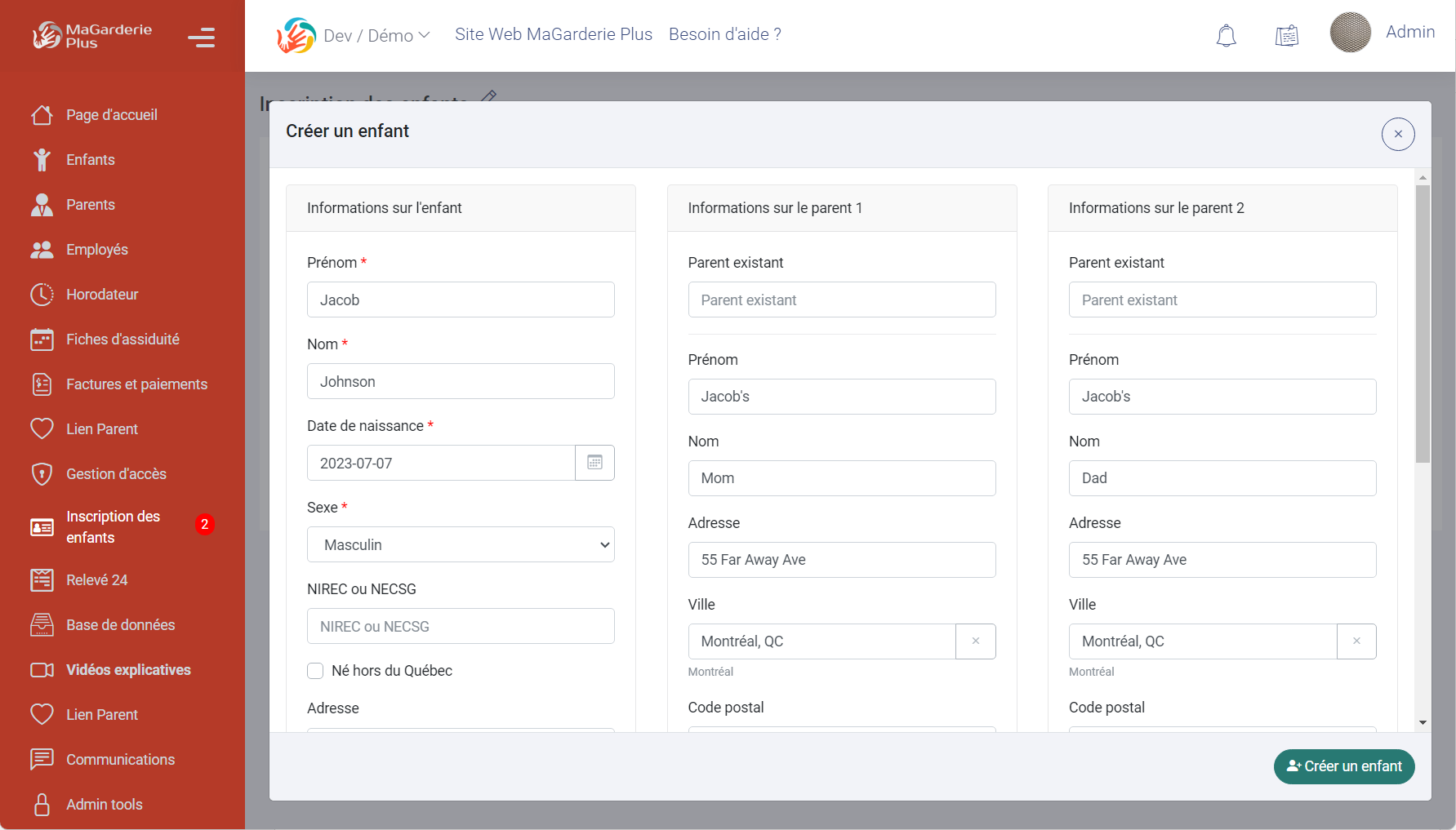Click the Horodateur clock icon
This screenshot has height=830, width=1456.
42,295
